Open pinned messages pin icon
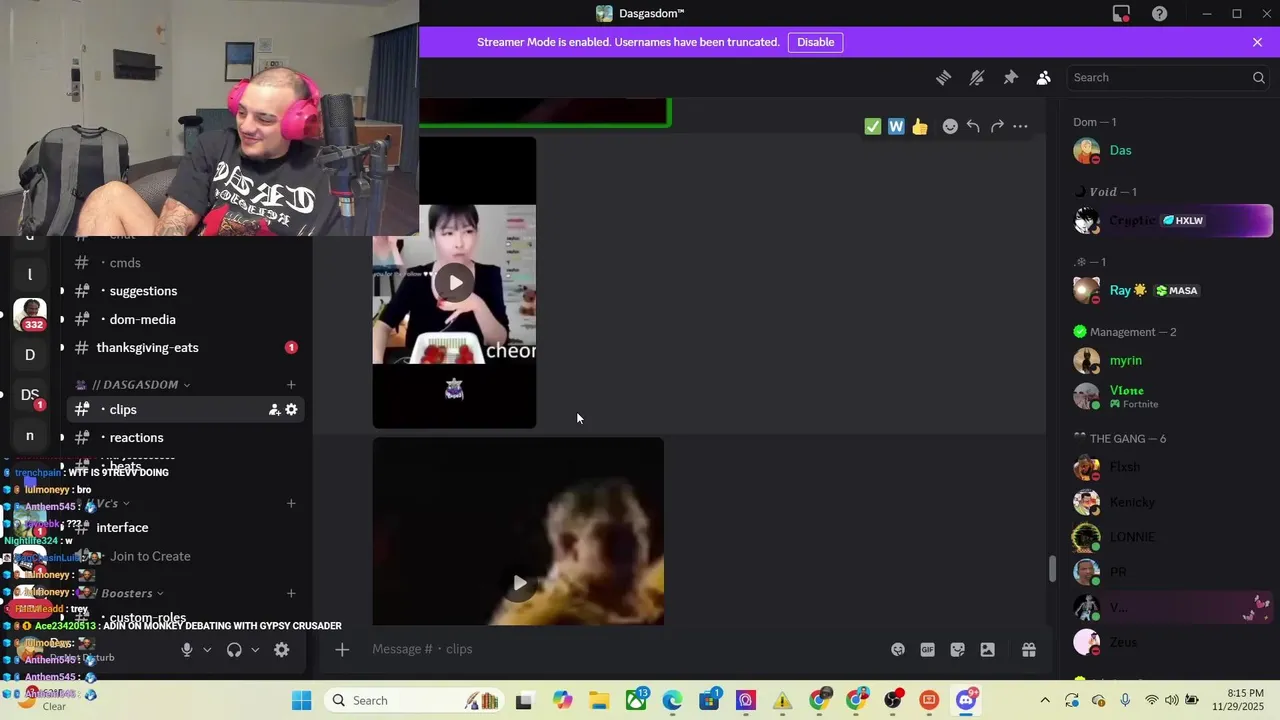The height and width of the screenshot is (720, 1280). (x=1010, y=77)
